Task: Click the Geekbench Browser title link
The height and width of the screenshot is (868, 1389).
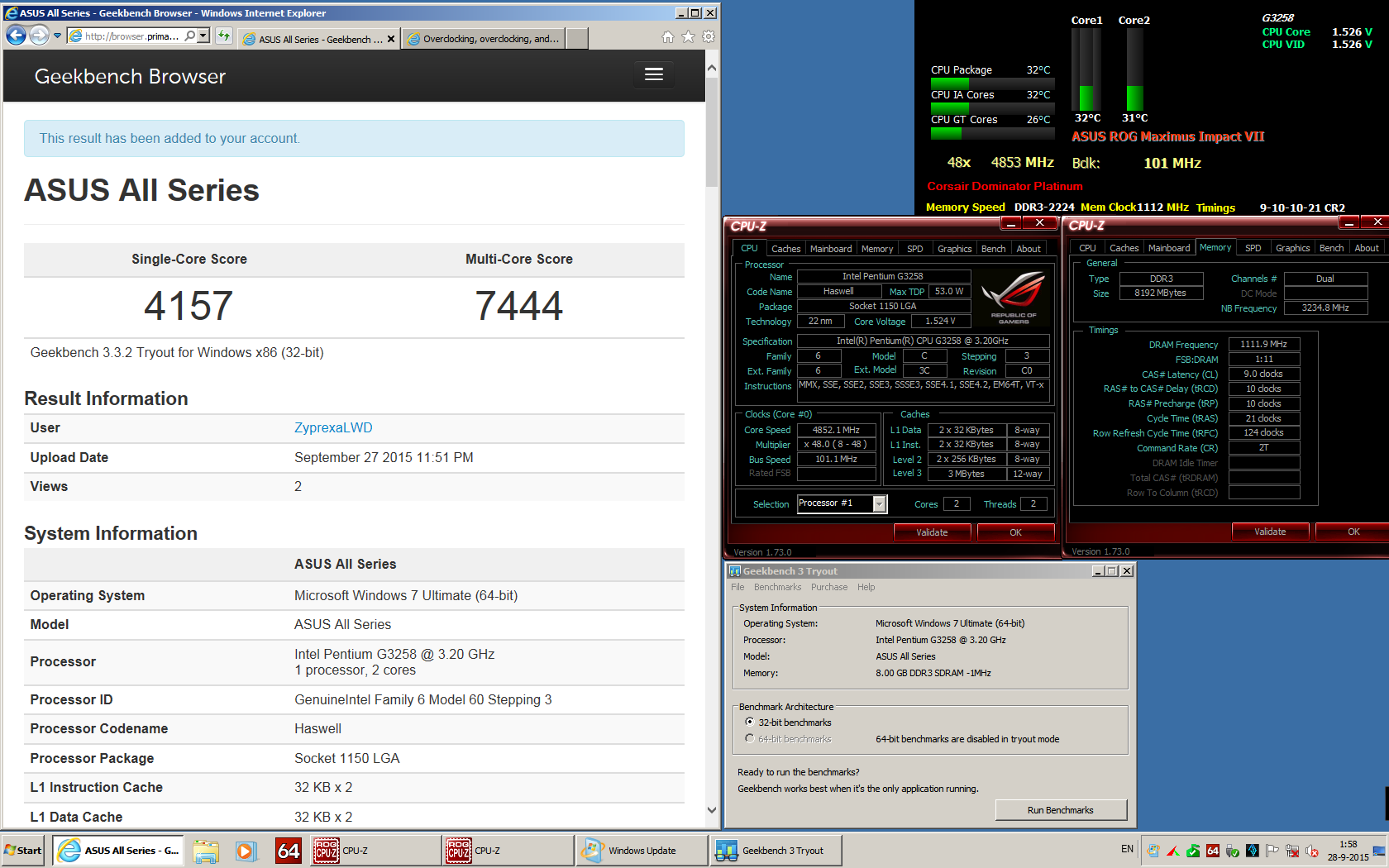Action: point(130,76)
